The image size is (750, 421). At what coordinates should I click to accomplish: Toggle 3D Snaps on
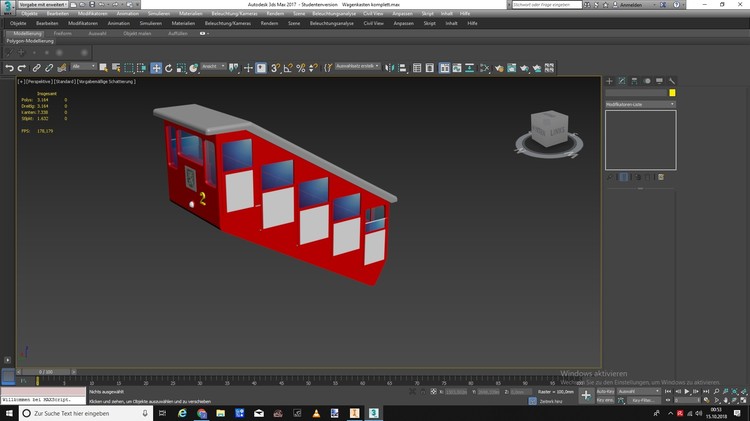click(x=276, y=68)
